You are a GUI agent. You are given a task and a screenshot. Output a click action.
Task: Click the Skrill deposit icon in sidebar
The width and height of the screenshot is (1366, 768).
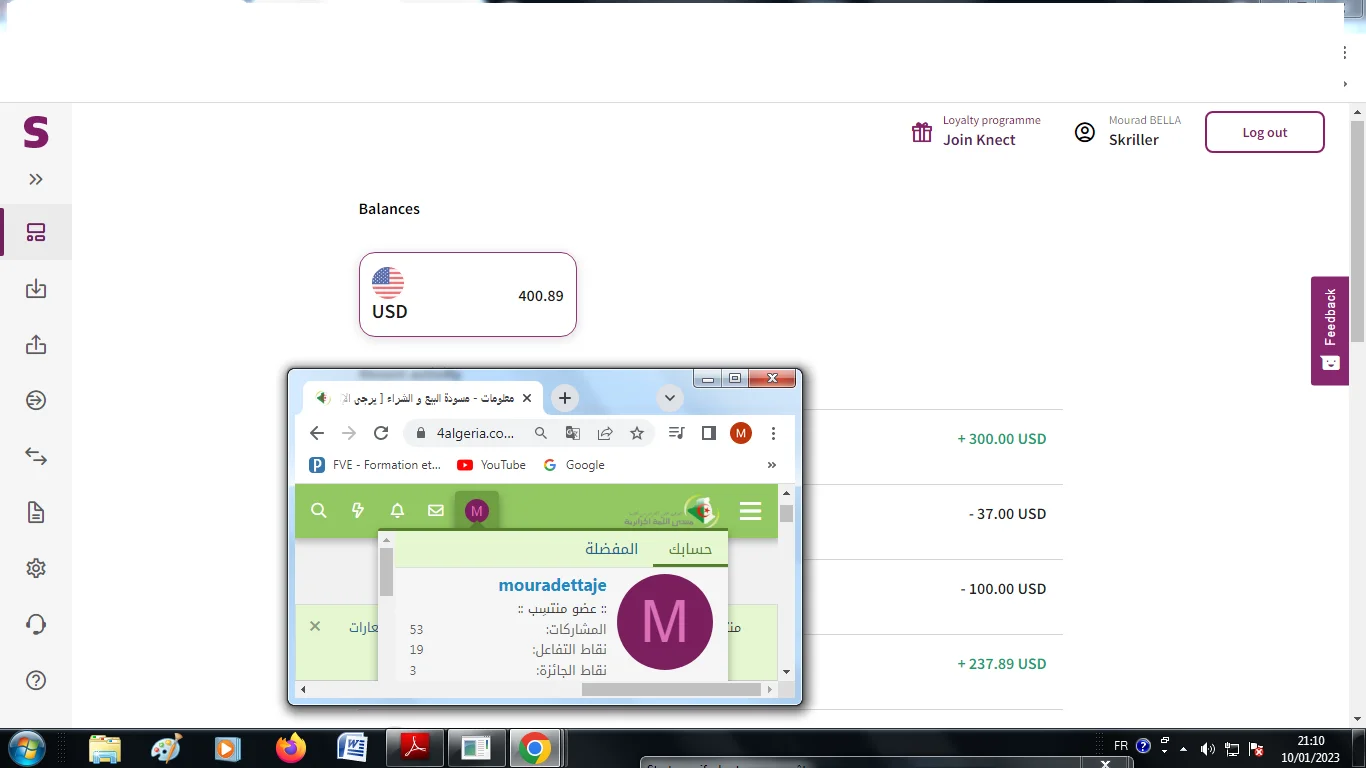click(x=36, y=289)
